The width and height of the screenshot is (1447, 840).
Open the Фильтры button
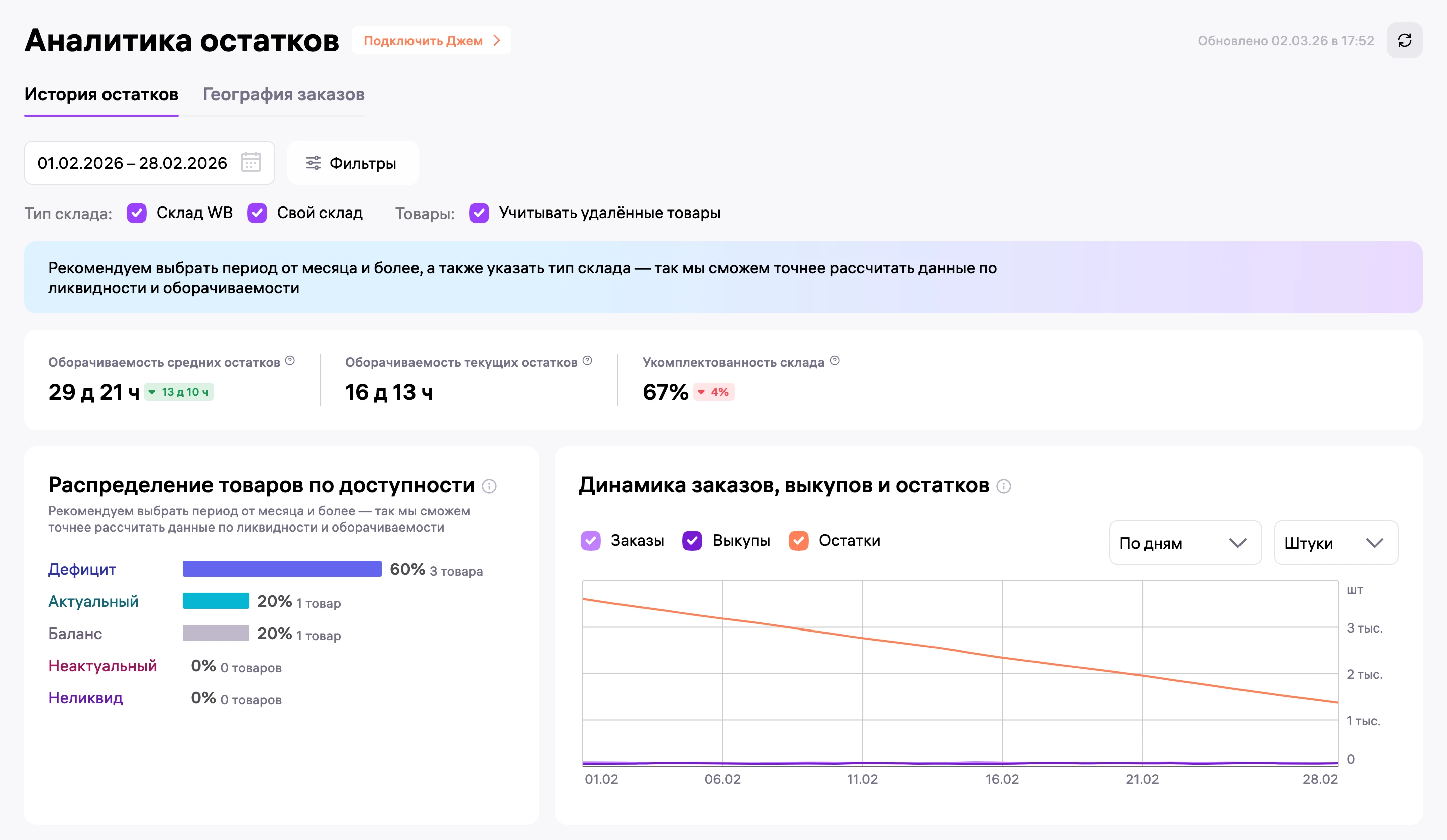353,163
